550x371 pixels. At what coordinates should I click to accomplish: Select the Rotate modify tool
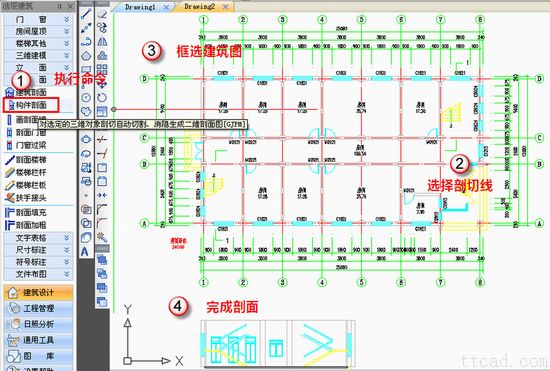102,97
